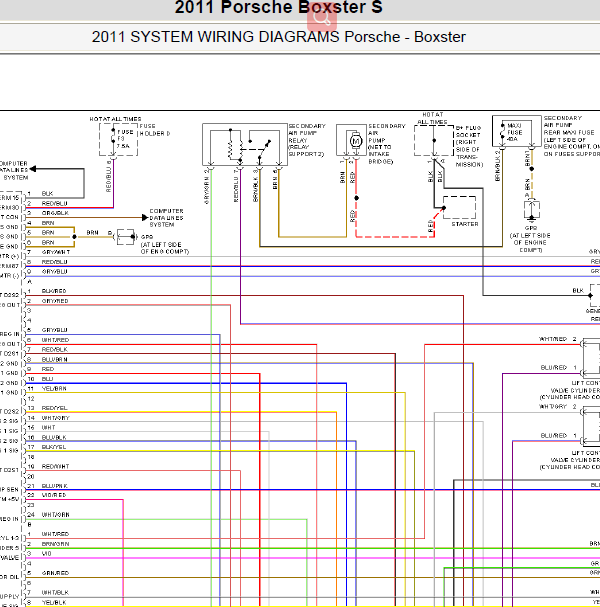
Task: Click the "BLU" label at pin 10
Action: (48, 379)
